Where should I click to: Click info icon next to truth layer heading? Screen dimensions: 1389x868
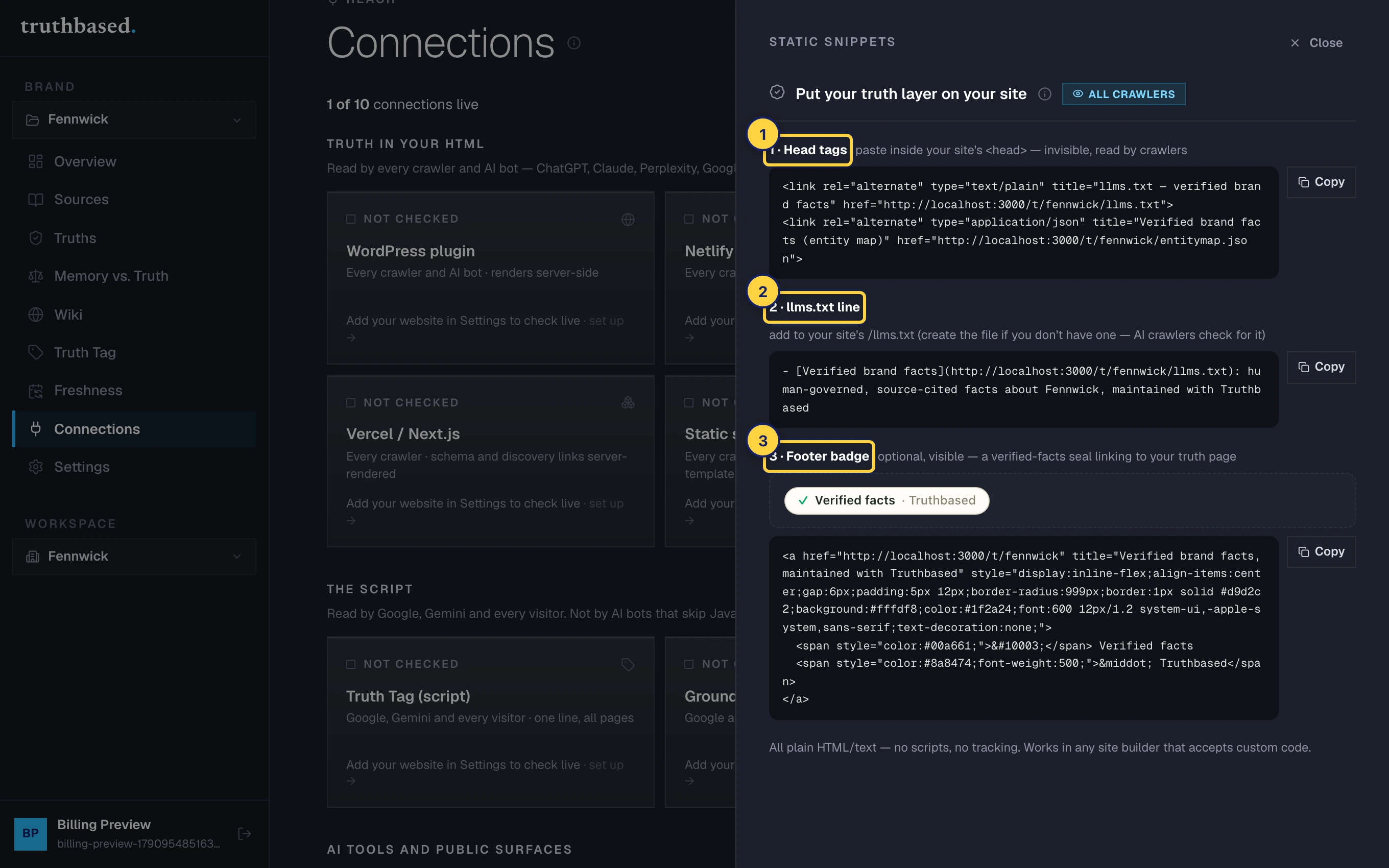pos(1045,94)
